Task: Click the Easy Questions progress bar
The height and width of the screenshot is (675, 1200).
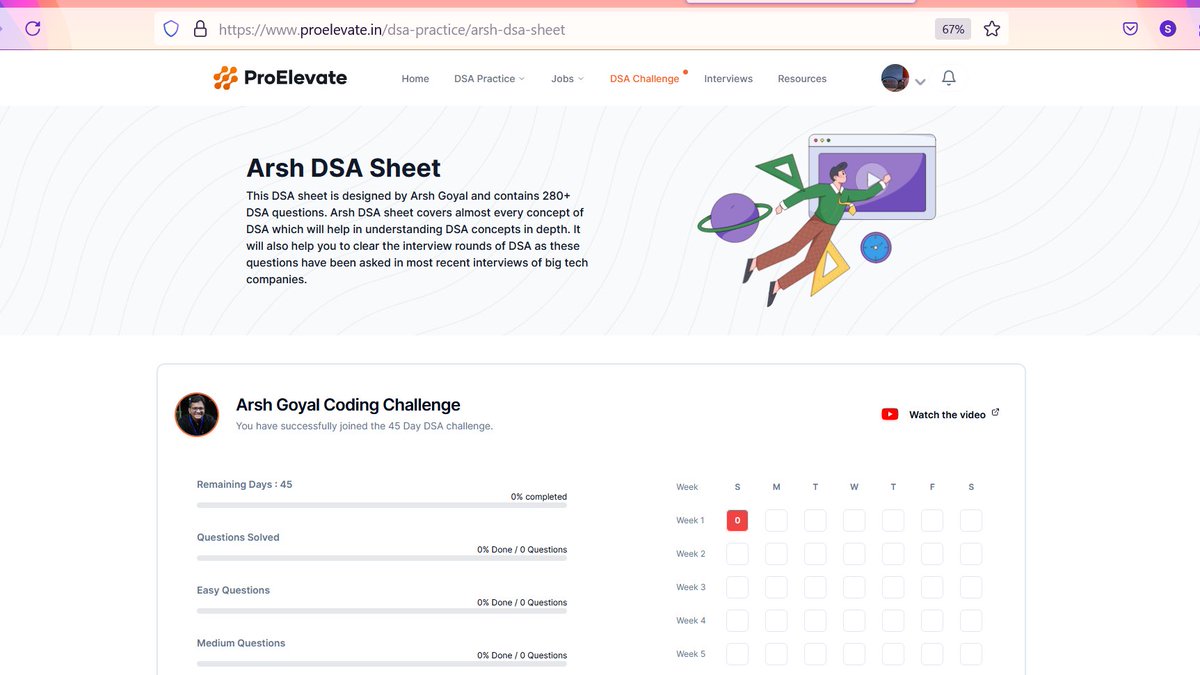Action: pos(382,611)
